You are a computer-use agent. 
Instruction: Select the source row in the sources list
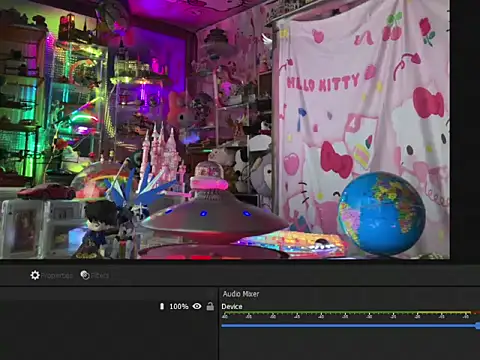pos(108,306)
